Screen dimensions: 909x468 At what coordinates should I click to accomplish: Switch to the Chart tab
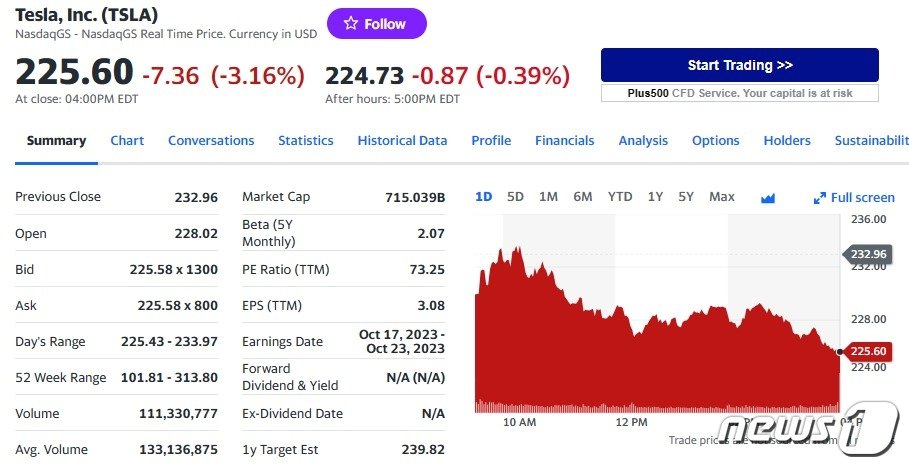click(x=127, y=141)
